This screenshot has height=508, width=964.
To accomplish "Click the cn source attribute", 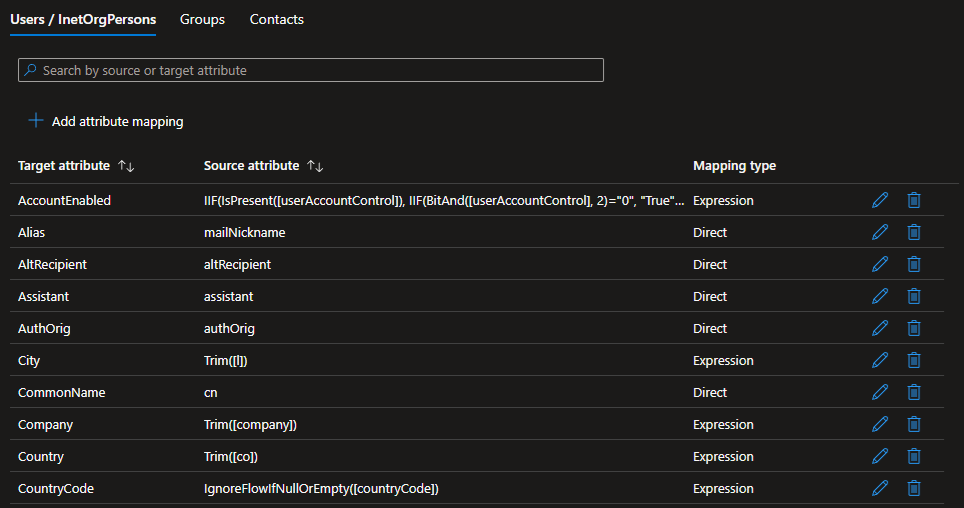I will [x=211, y=392].
